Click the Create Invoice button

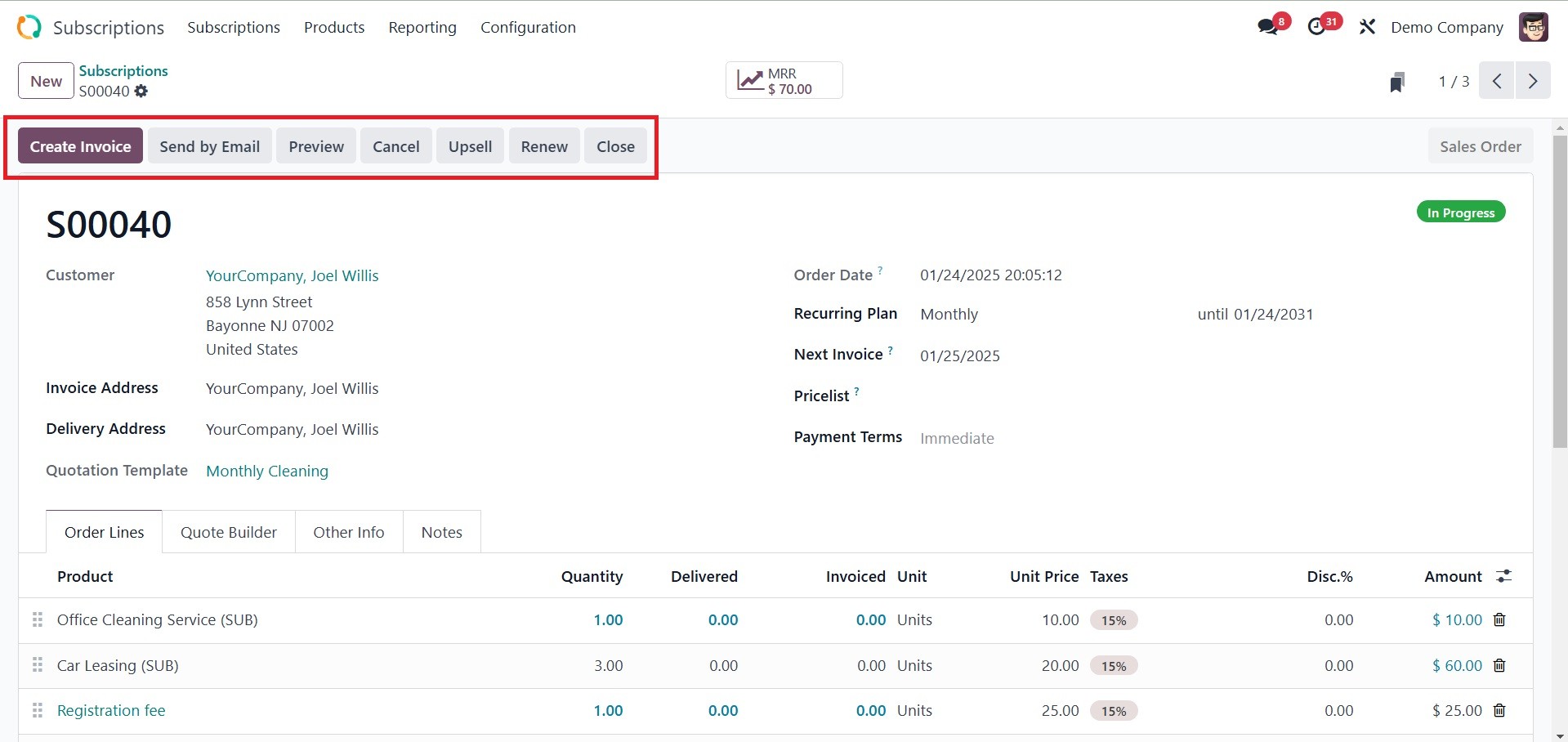click(x=80, y=146)
